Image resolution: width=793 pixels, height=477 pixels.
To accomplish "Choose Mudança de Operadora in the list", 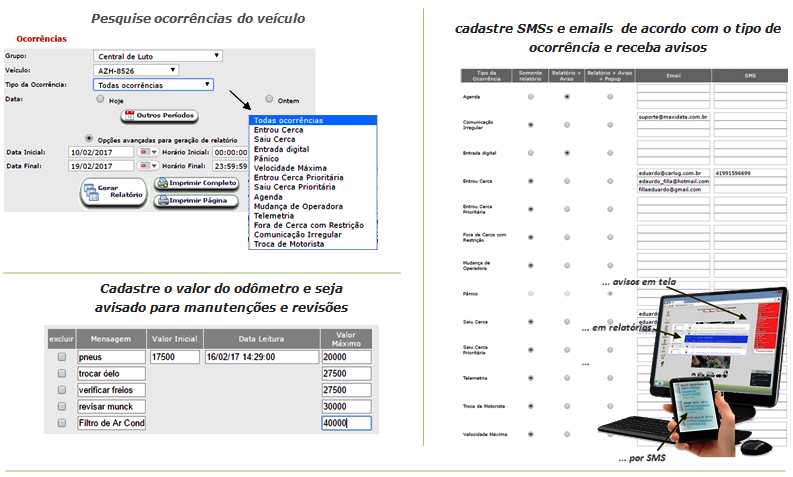I will 313,206.
